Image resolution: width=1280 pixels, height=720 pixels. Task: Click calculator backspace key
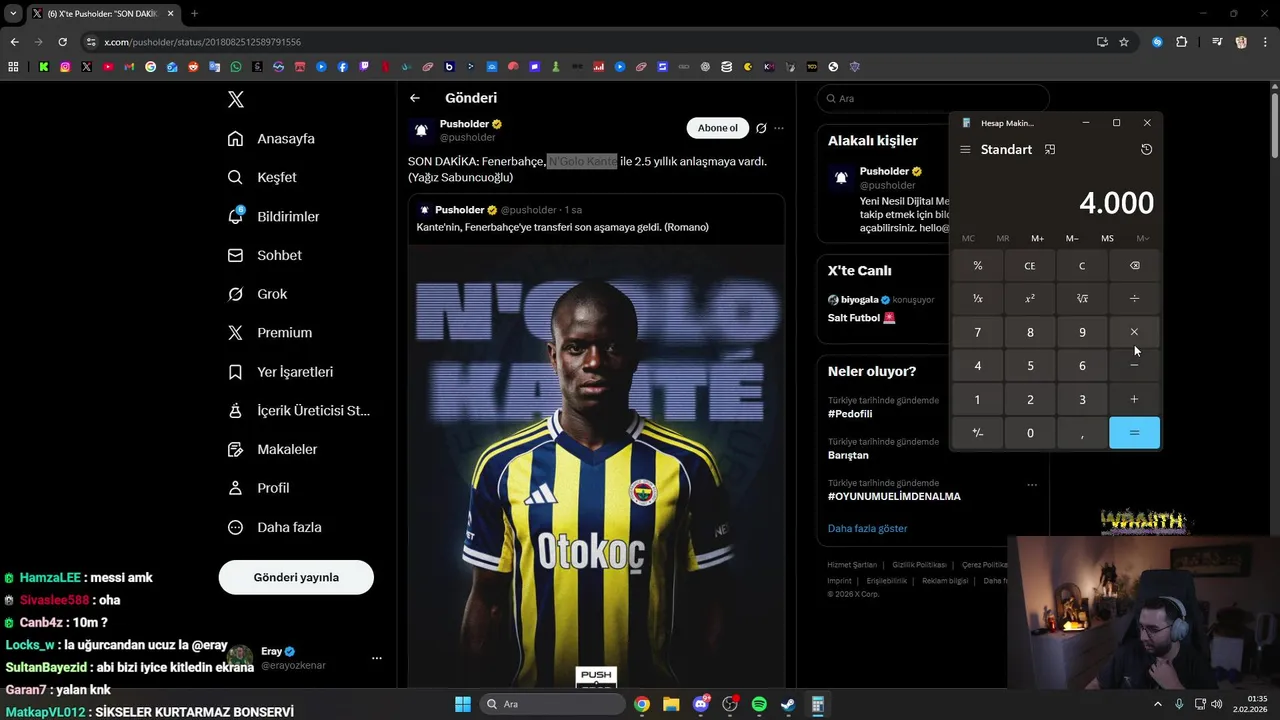click(x=1134, y=266)
